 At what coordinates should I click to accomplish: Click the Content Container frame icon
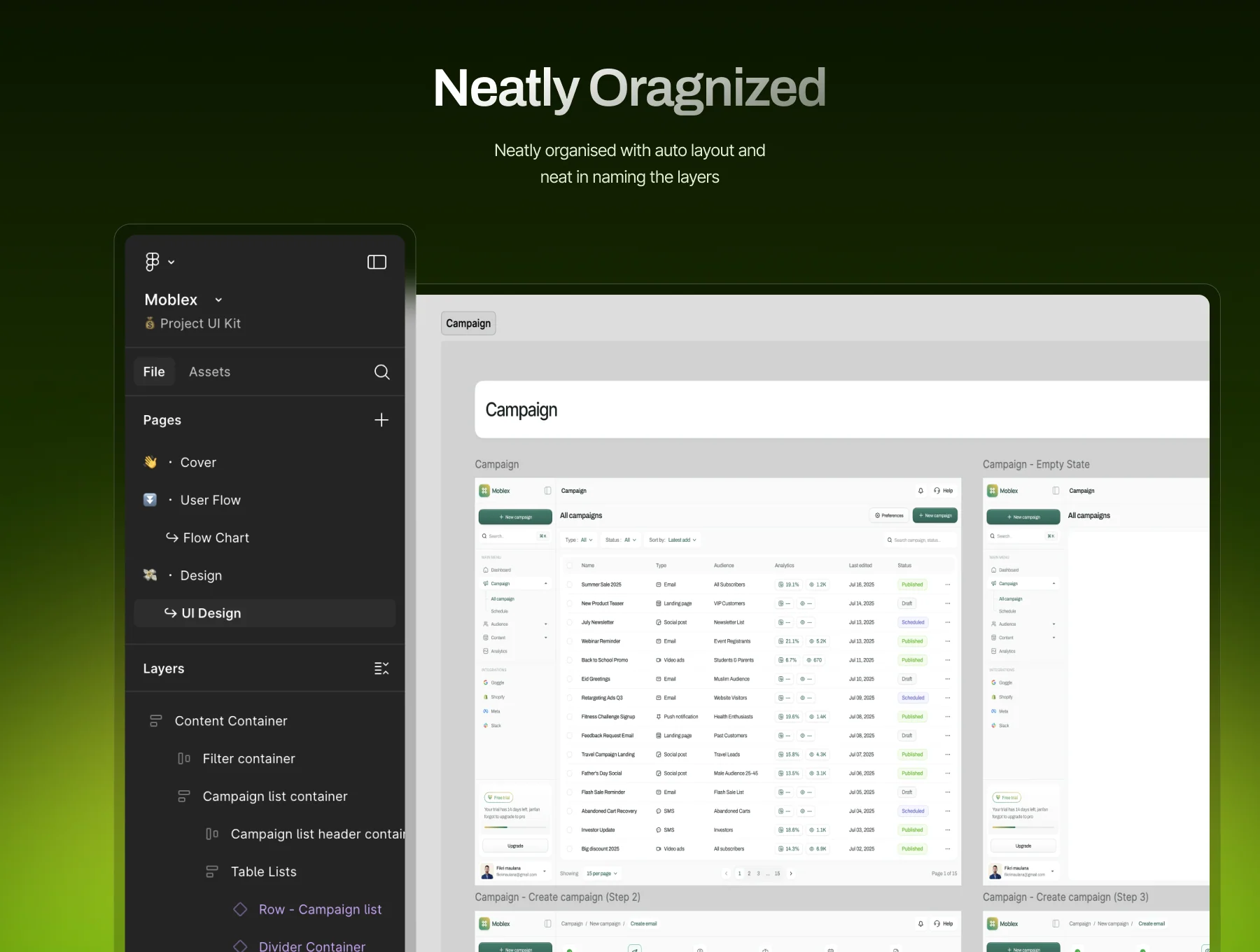tap(155, 721)
